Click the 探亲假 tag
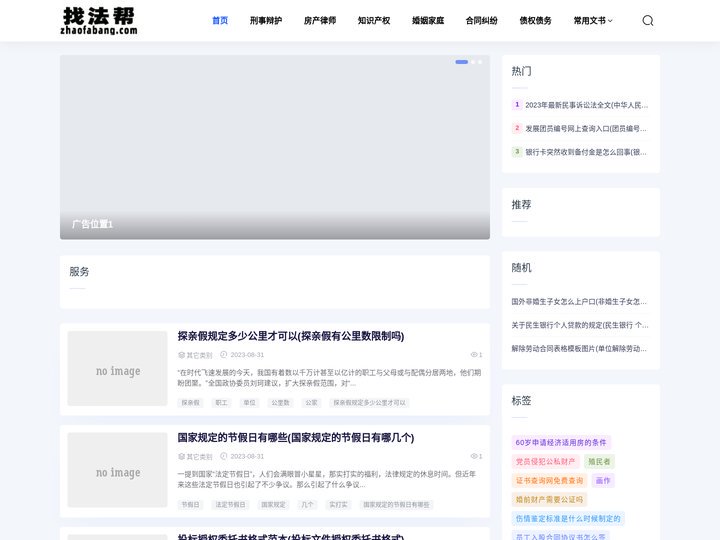This screenshot has width=720, height=540. (x=191, y=403)
